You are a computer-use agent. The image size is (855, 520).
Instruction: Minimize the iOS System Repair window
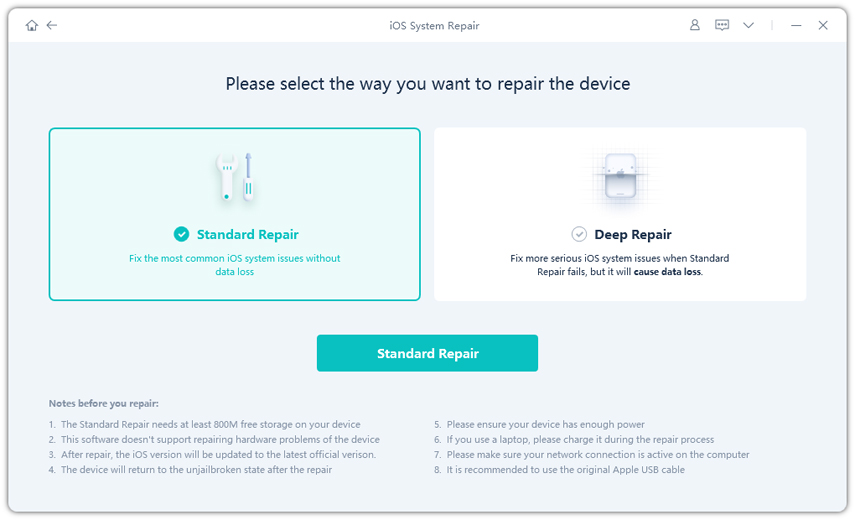click(796, 25)
